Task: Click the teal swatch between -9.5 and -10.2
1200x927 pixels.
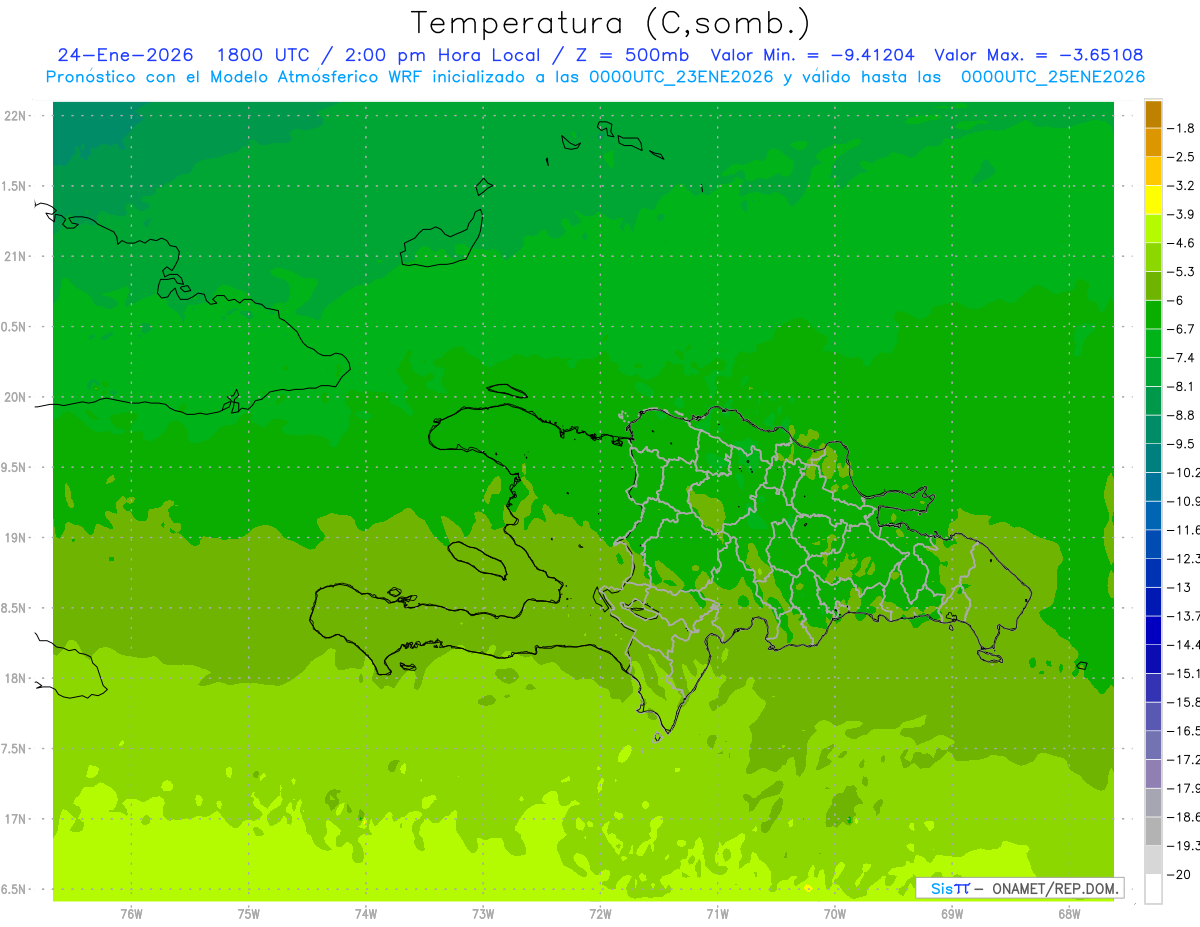Action: click(x=1153, y=458)
